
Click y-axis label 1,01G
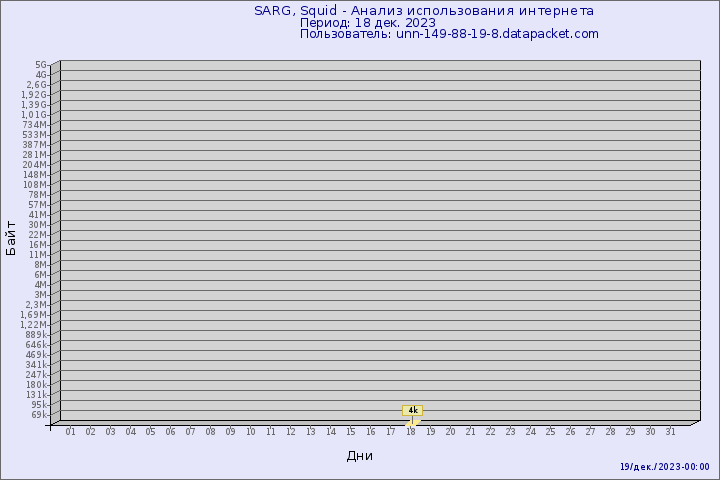pos(34,115)
